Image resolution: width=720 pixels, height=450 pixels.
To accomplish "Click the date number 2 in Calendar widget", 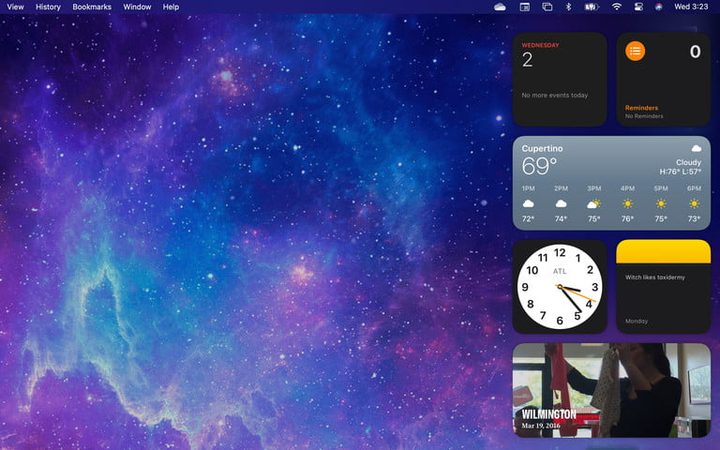I will [527, 60].
